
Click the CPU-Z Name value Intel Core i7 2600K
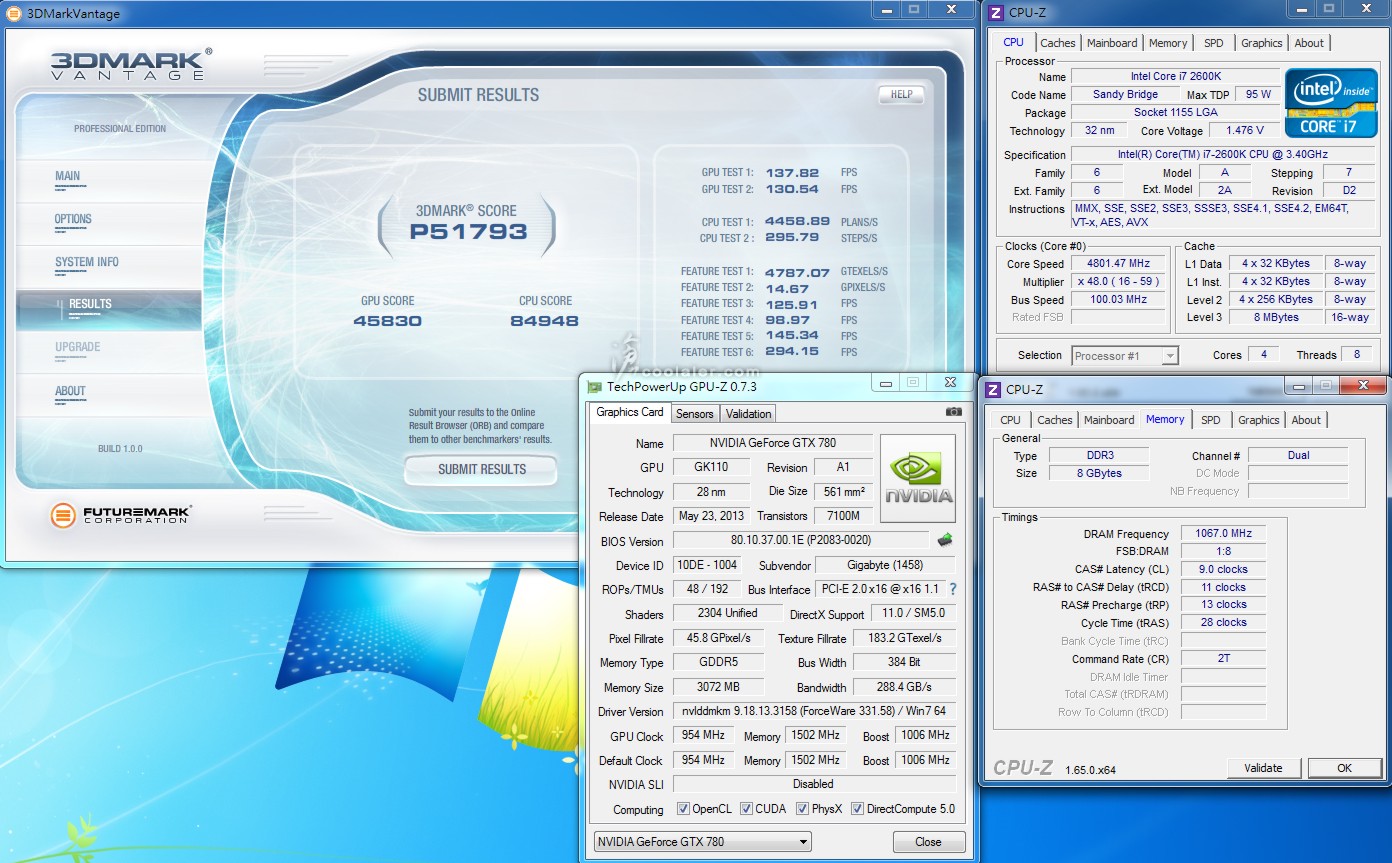(1175, 76)
